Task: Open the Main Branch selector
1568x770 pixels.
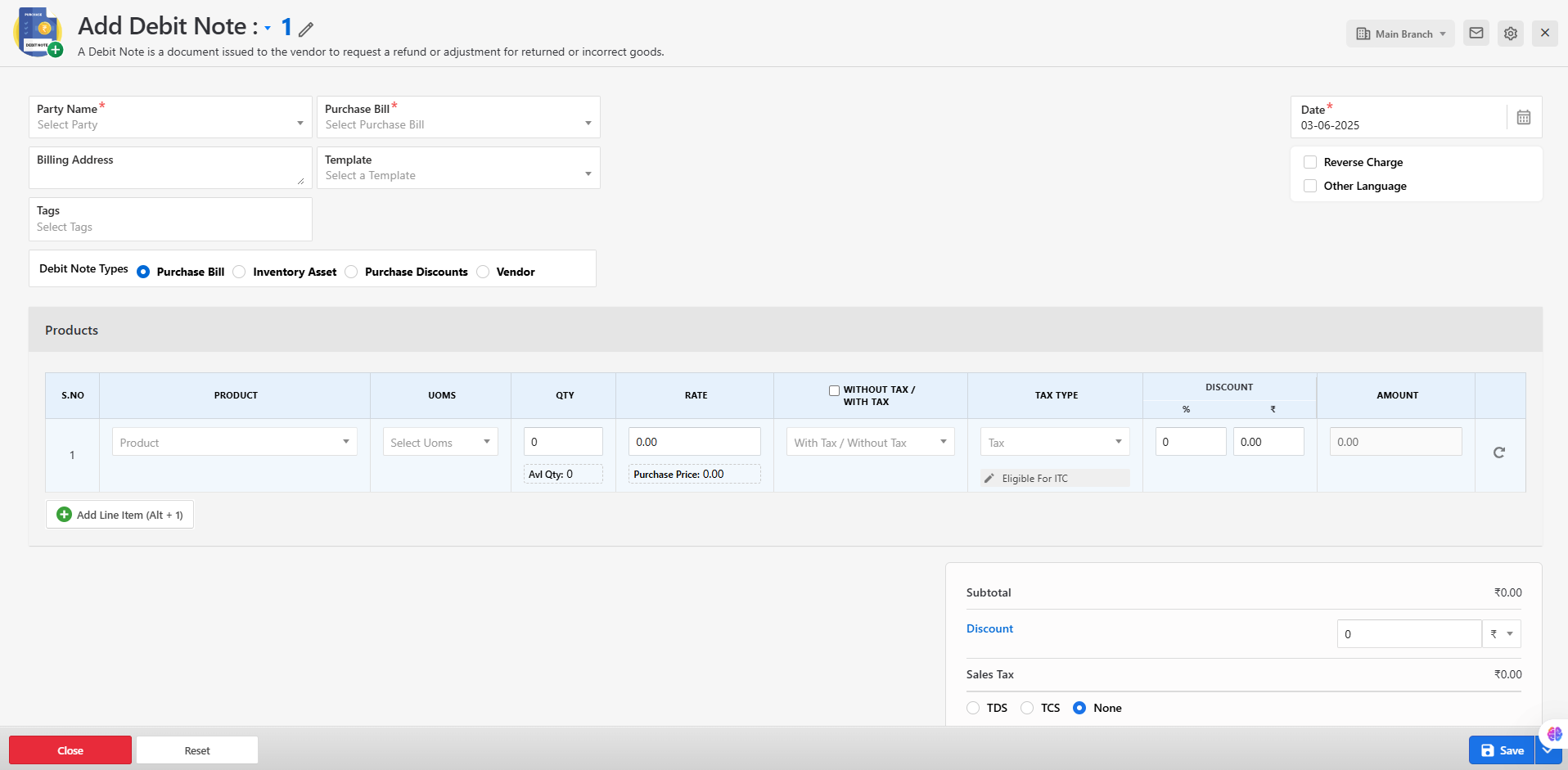Action: click(1400, 34)
